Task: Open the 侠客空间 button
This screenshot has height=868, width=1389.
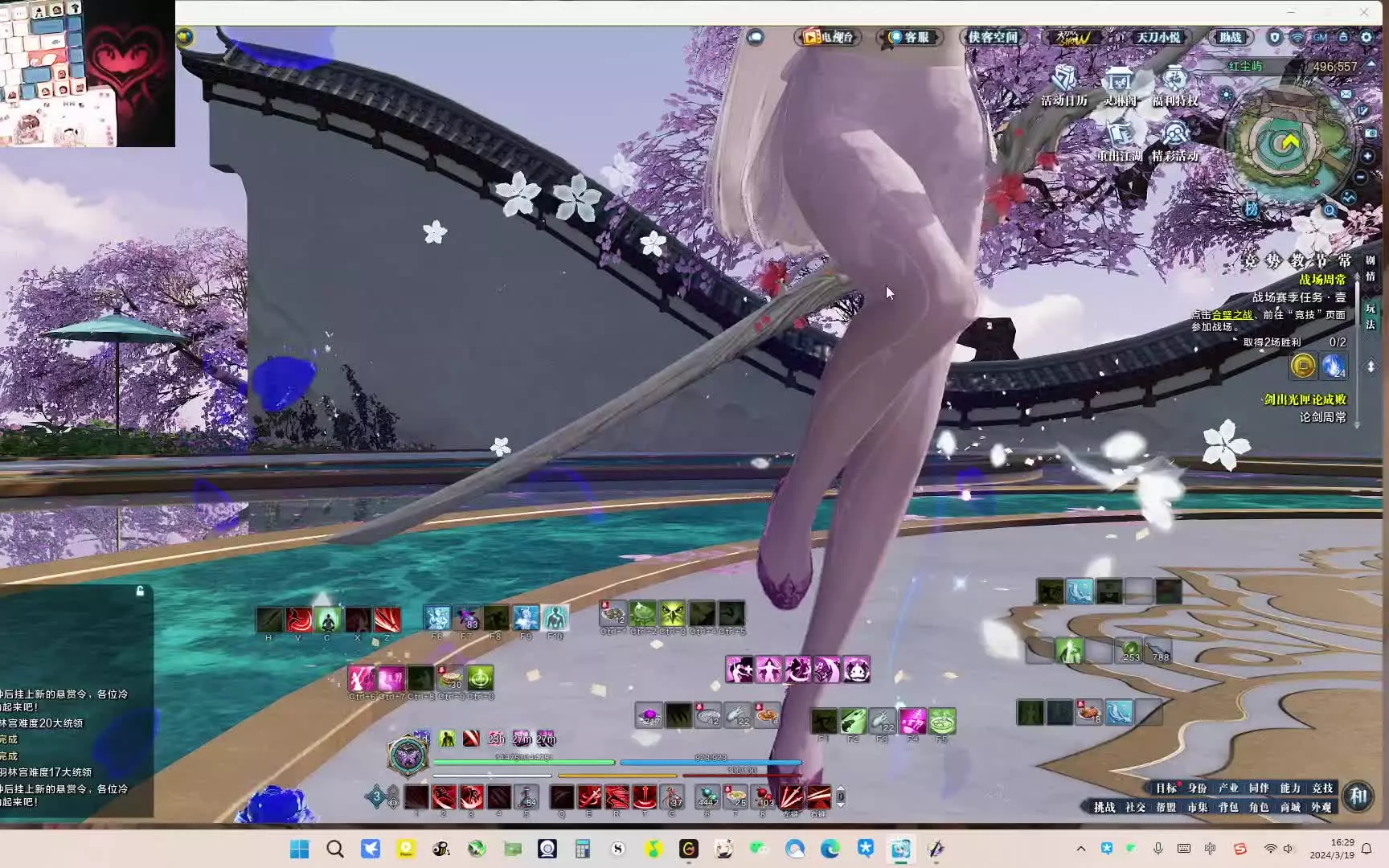Action: [993, 37]
